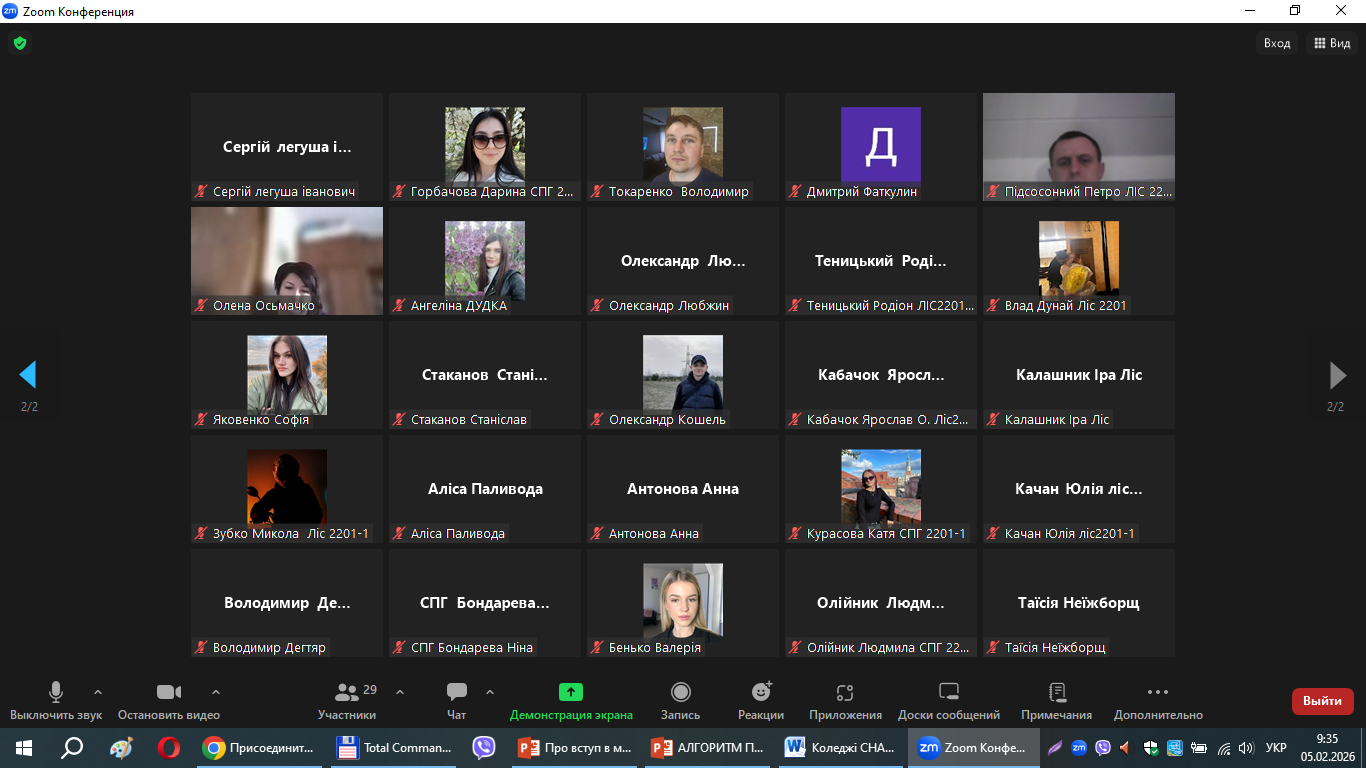This screenshot has width=1366, height=768.
Task: Expand audio options arrow next to microphone
Action: (98, 692)
